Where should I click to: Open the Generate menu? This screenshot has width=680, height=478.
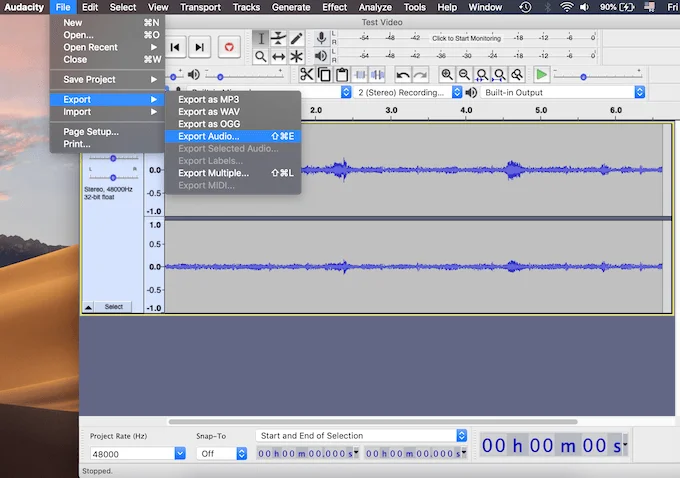point(291,7)
